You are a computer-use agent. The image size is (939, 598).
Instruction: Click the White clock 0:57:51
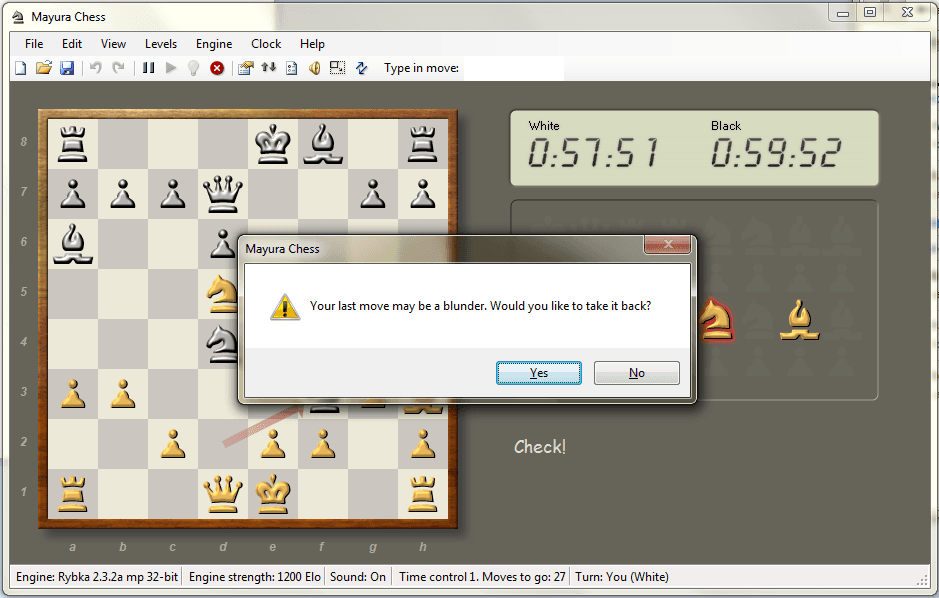[x=592, y=152]
